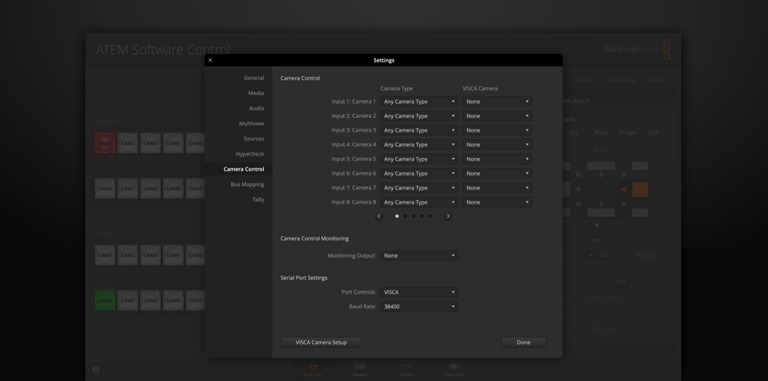
Task: Close the Settings dialog with the X
Action: pyautogui.click(x=210, y=60)
